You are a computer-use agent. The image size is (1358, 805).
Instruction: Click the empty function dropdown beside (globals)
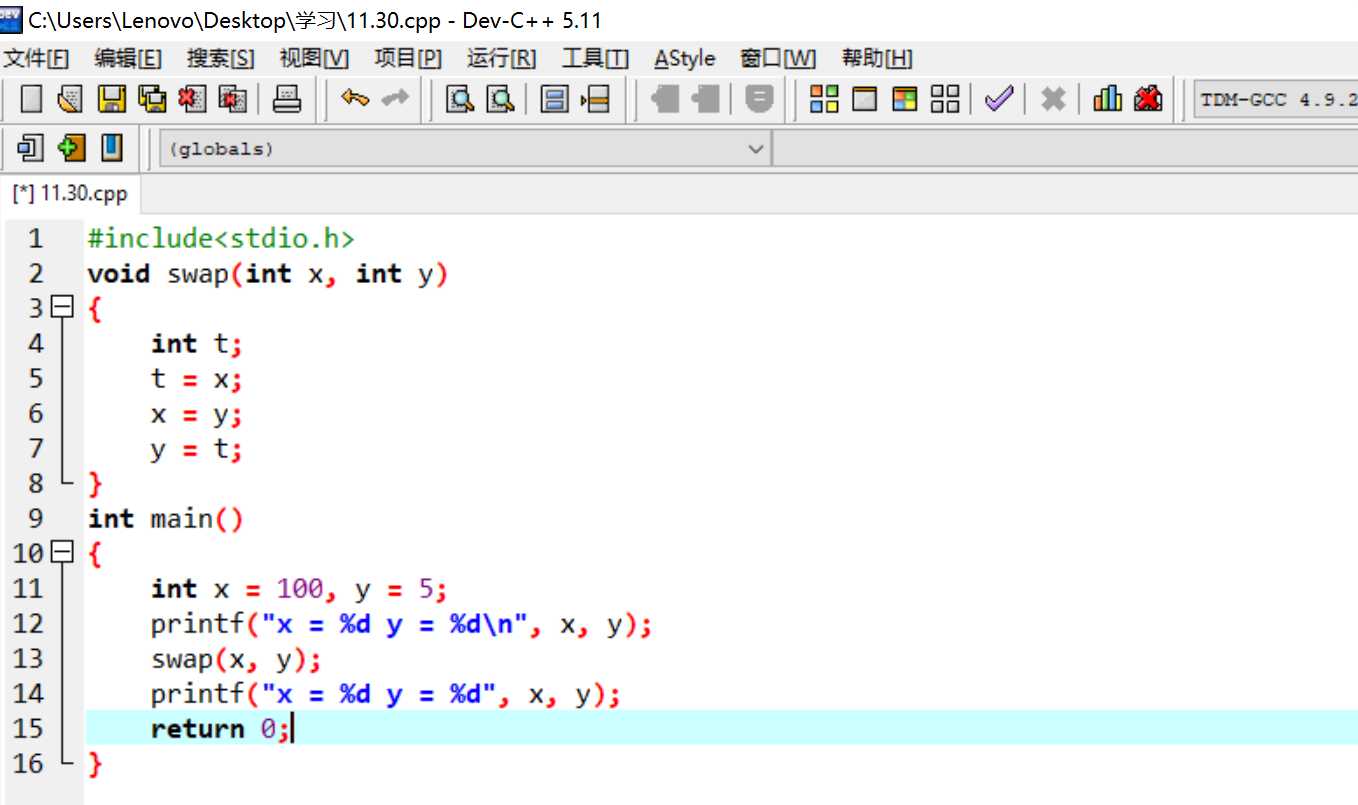(1065, 149)
